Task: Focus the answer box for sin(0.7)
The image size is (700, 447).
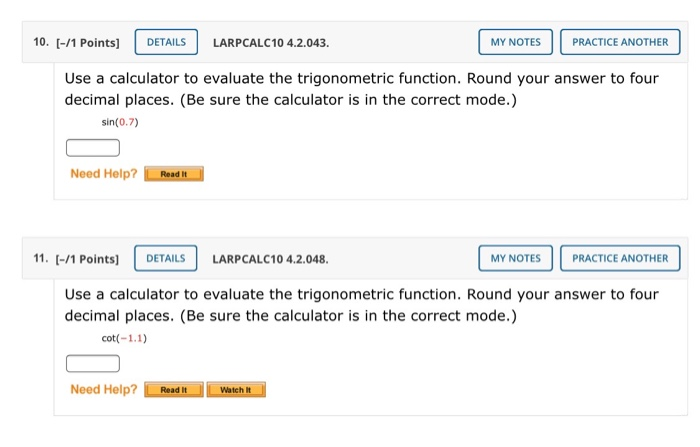Action: pyautogui.click(x=93, y=148)
